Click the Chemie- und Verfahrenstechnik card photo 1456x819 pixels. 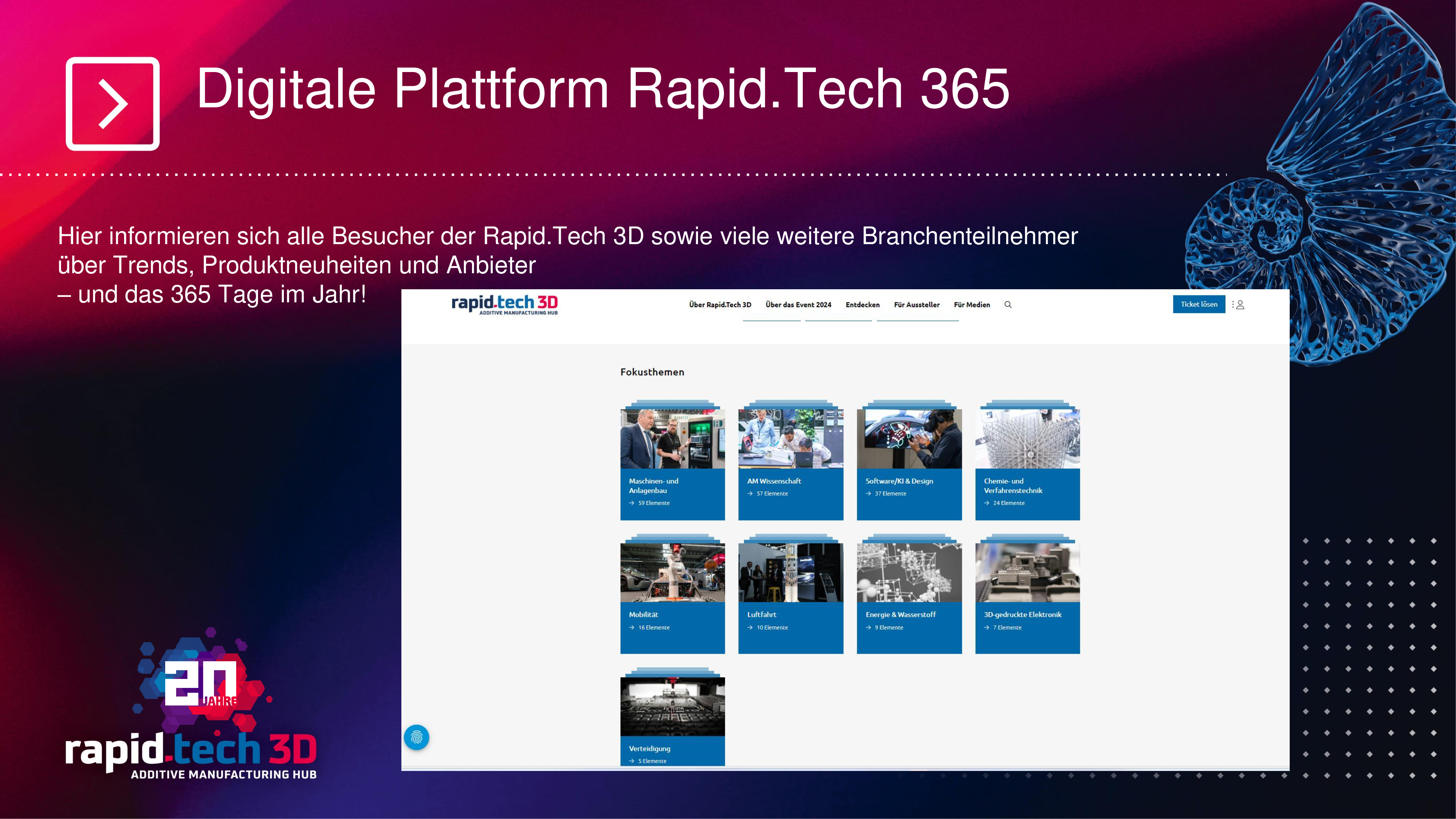(x=1028, y=439)
